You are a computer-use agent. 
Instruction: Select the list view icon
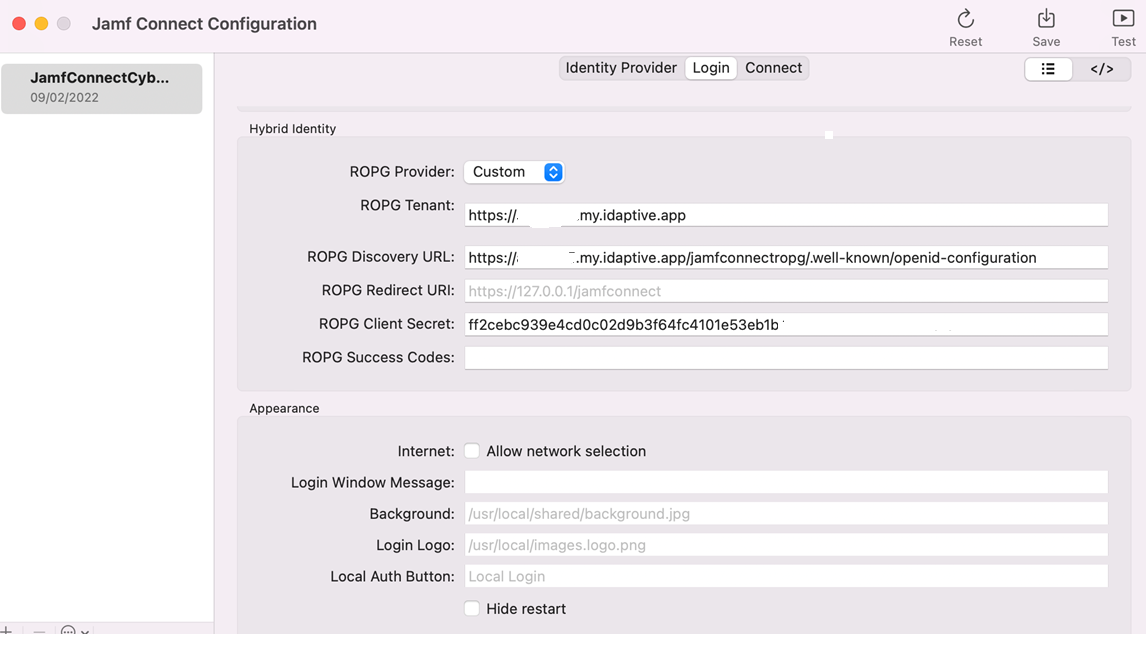(1048, 68)
